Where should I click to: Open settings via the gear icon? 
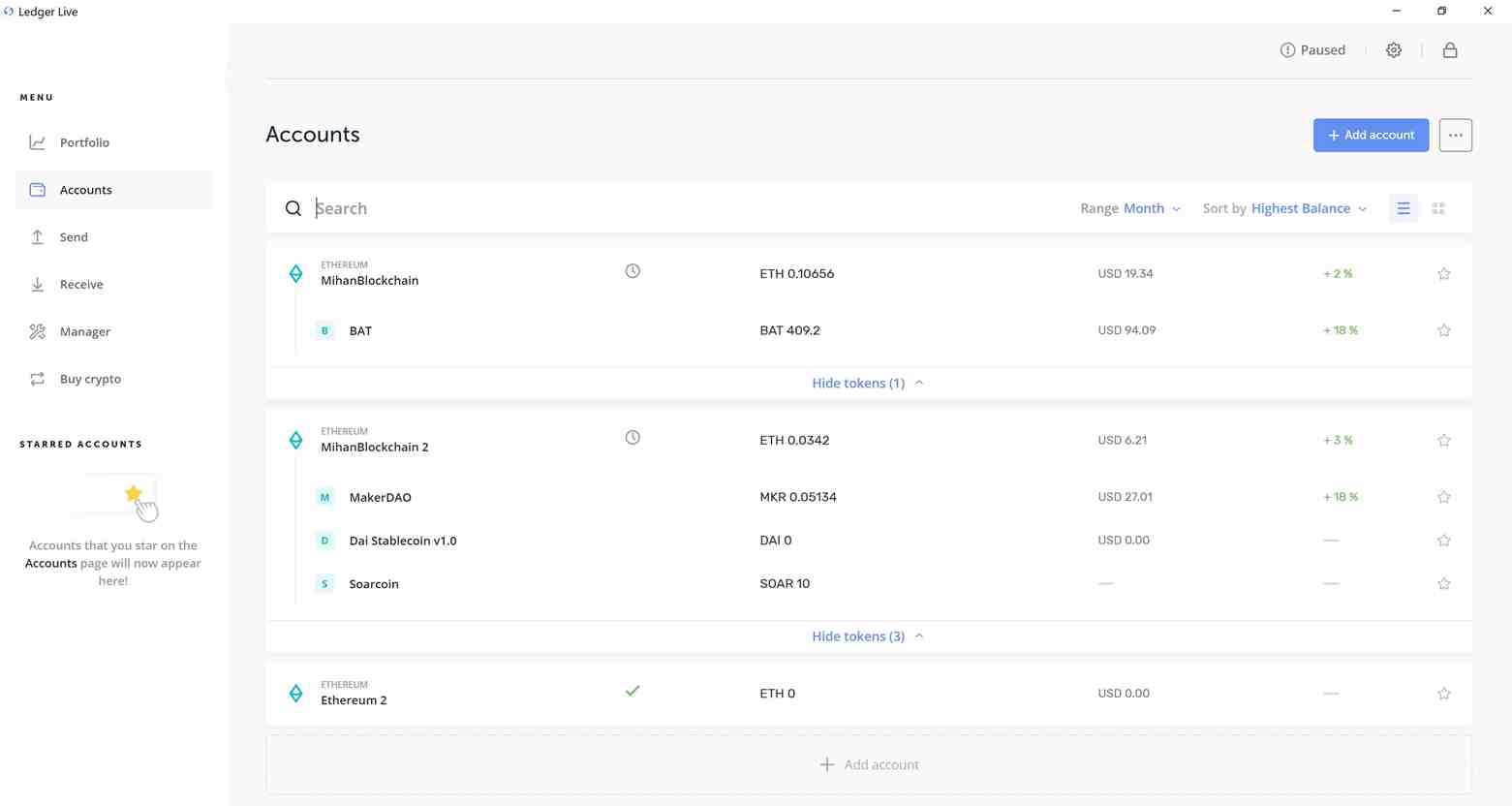pos(1393,50)
